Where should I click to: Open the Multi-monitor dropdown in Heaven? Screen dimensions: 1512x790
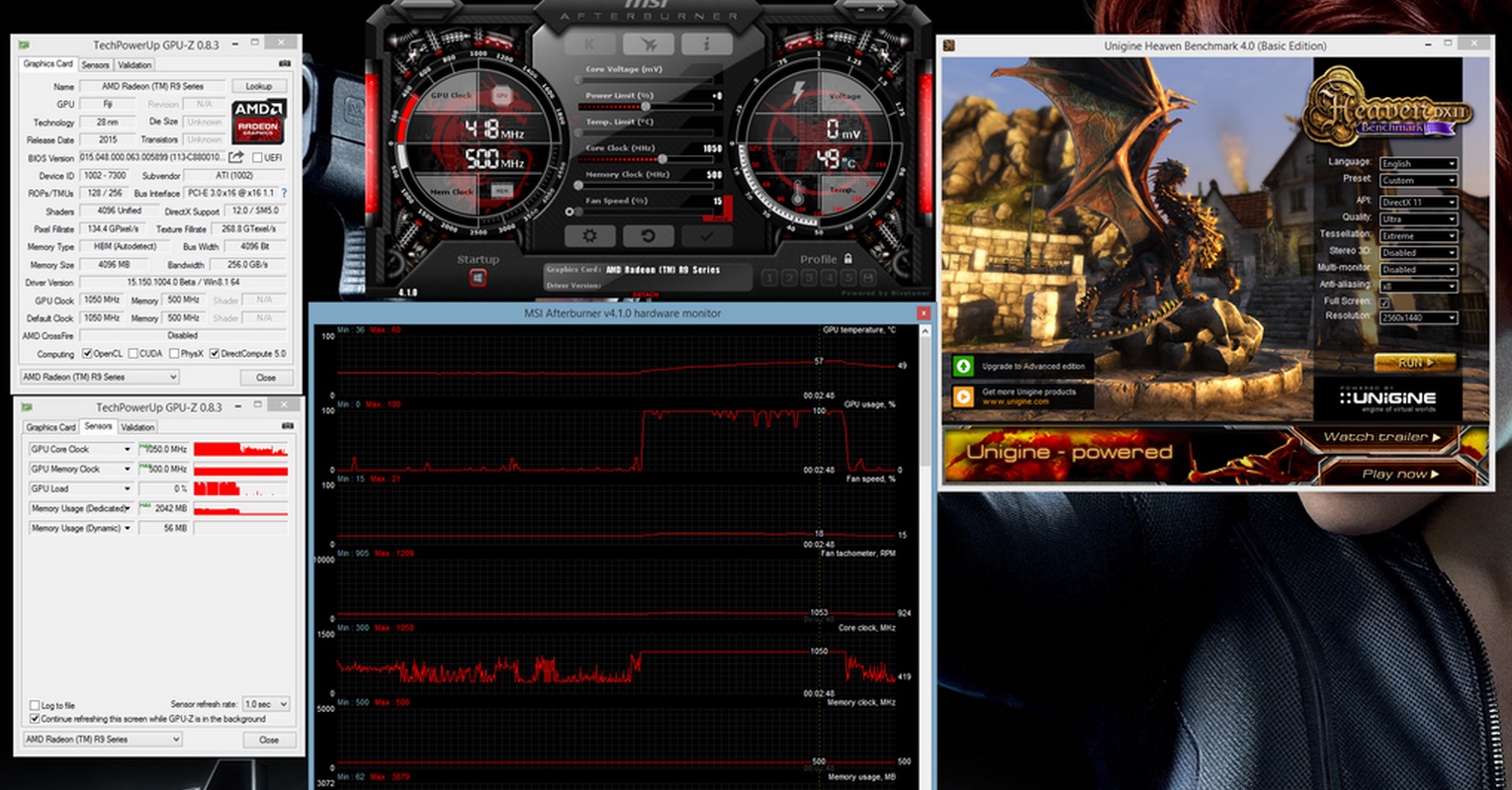coord(1418,269)
